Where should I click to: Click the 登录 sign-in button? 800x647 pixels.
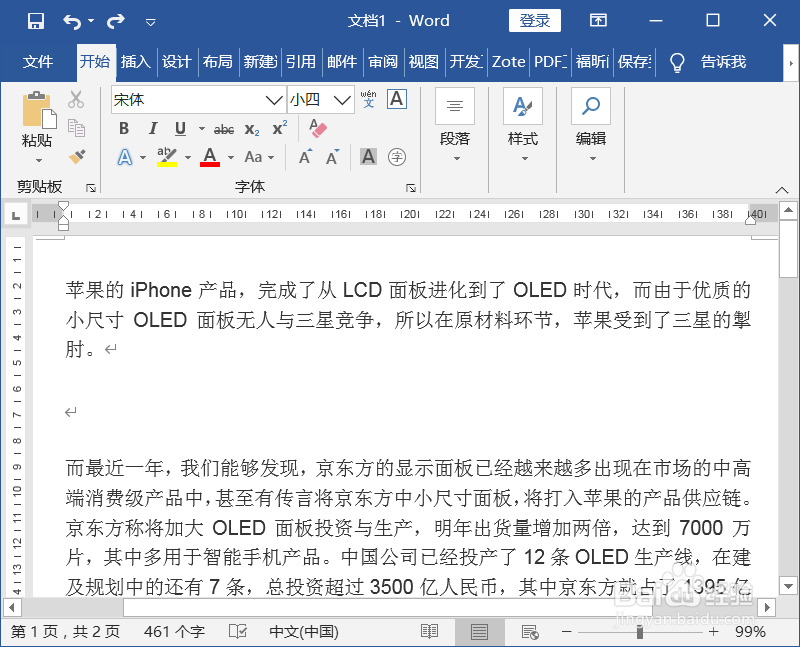(x=534, y=20)
